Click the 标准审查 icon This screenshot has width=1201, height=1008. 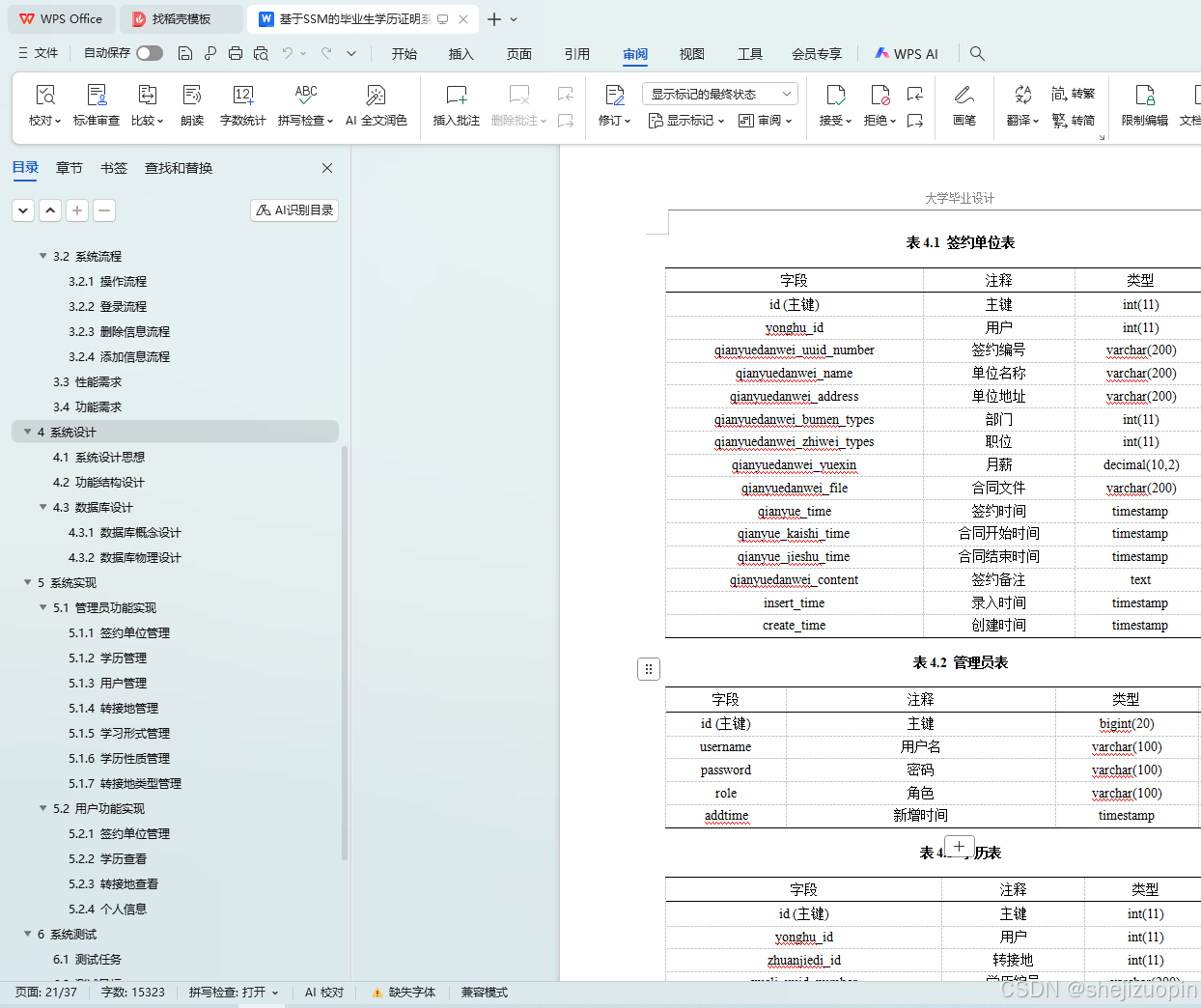97,95
